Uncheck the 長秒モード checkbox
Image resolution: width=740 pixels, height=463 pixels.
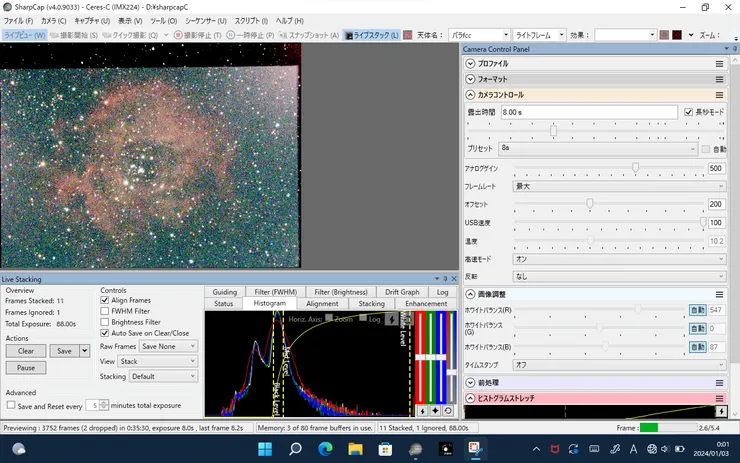tap(688, 113)
